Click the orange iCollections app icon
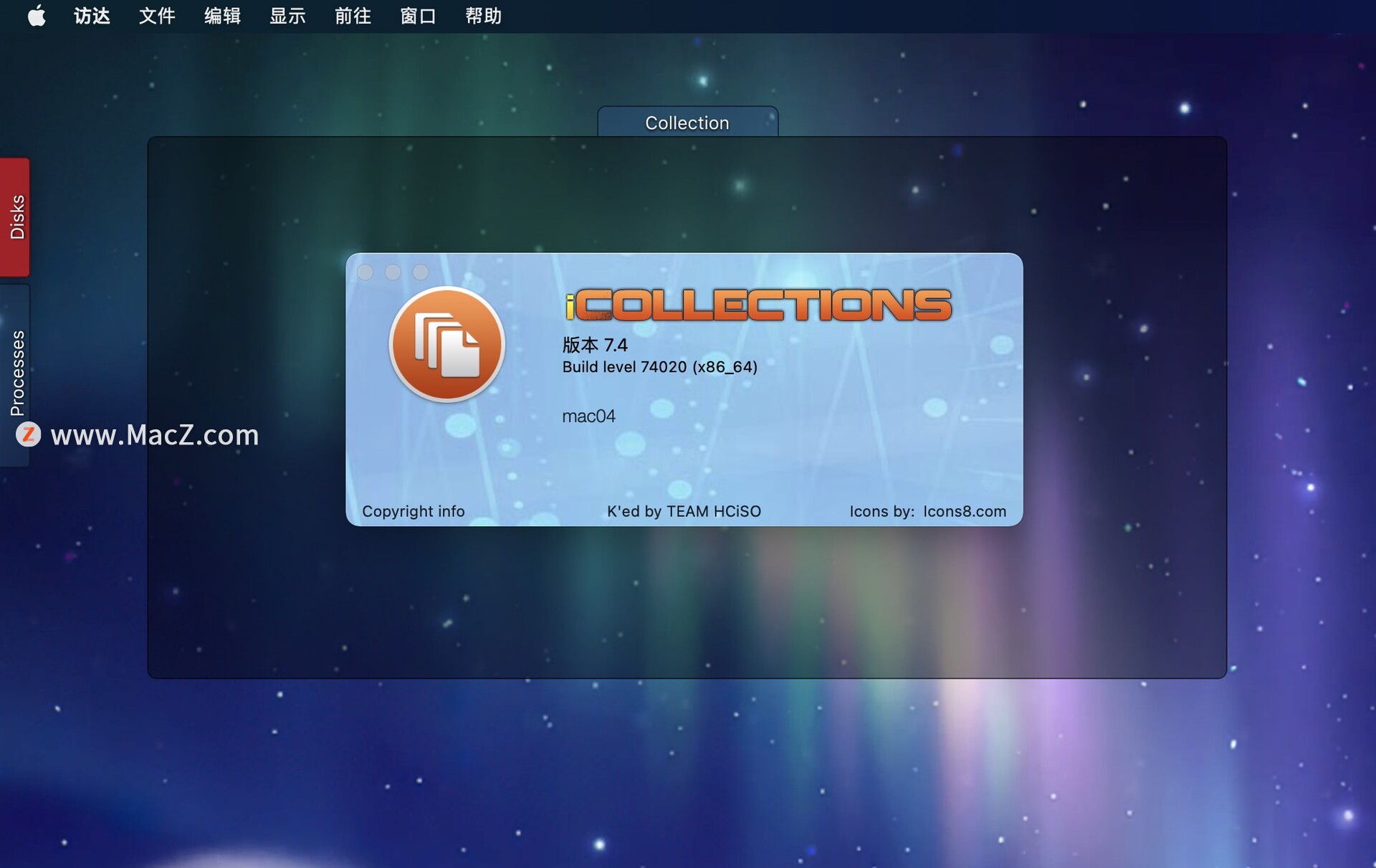1376x868 pixels. (446, 345)
